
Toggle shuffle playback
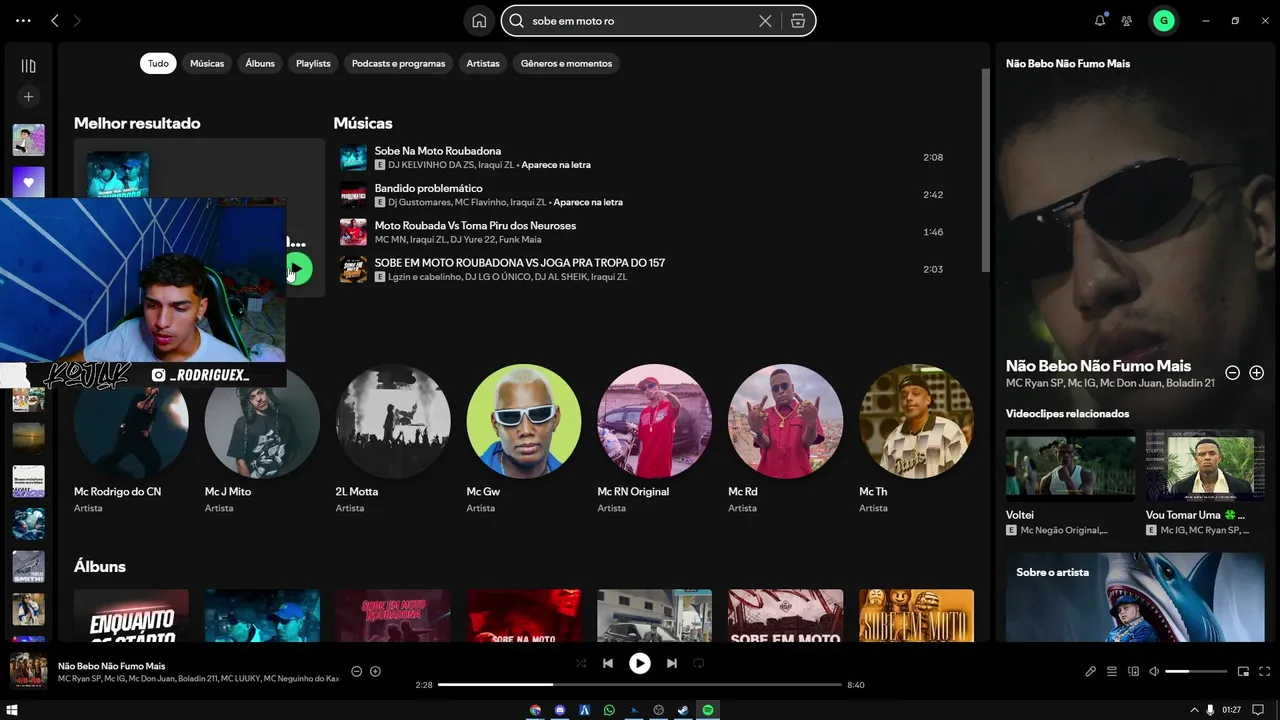[581, 663]
